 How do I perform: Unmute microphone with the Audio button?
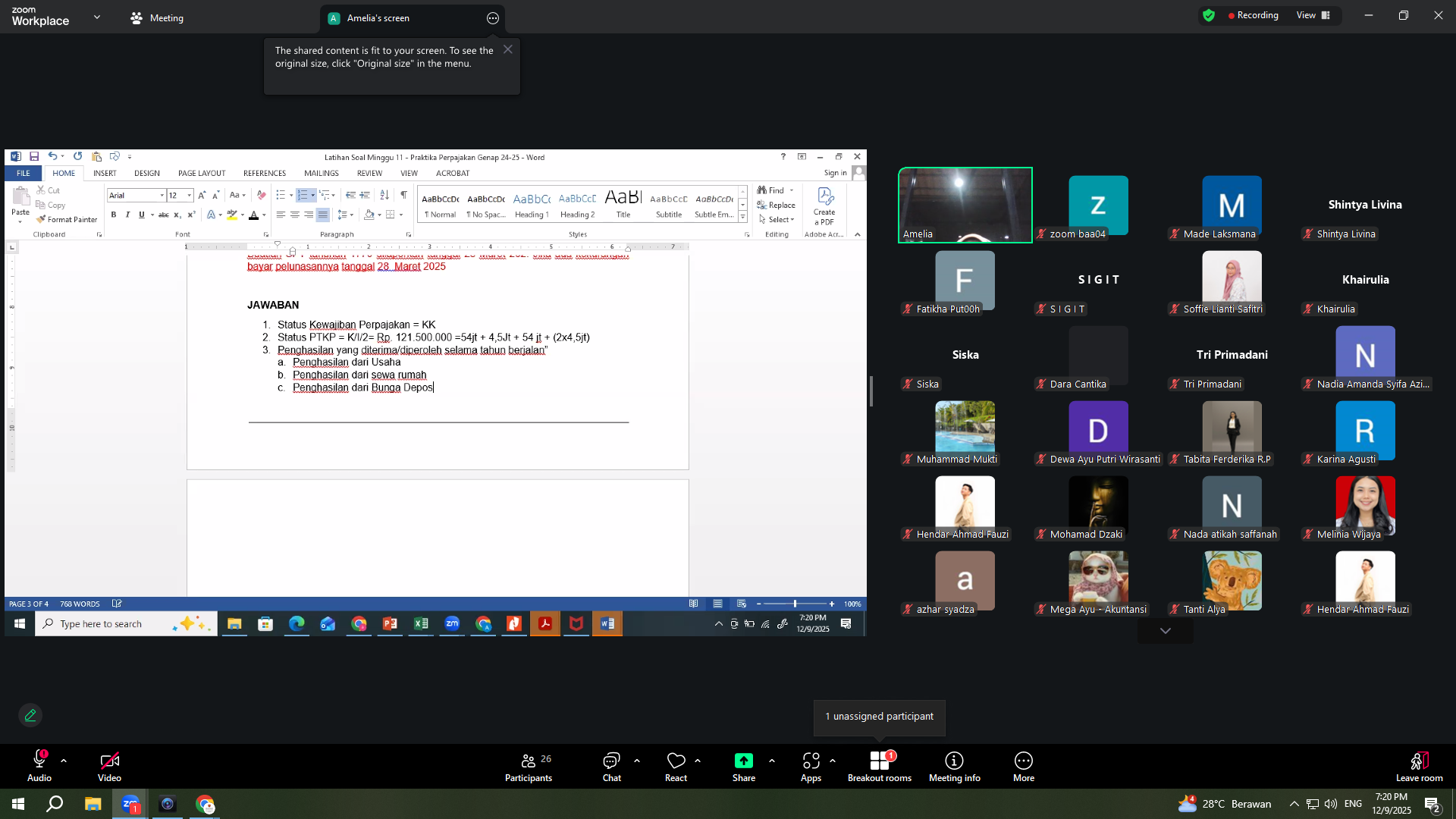39,766
